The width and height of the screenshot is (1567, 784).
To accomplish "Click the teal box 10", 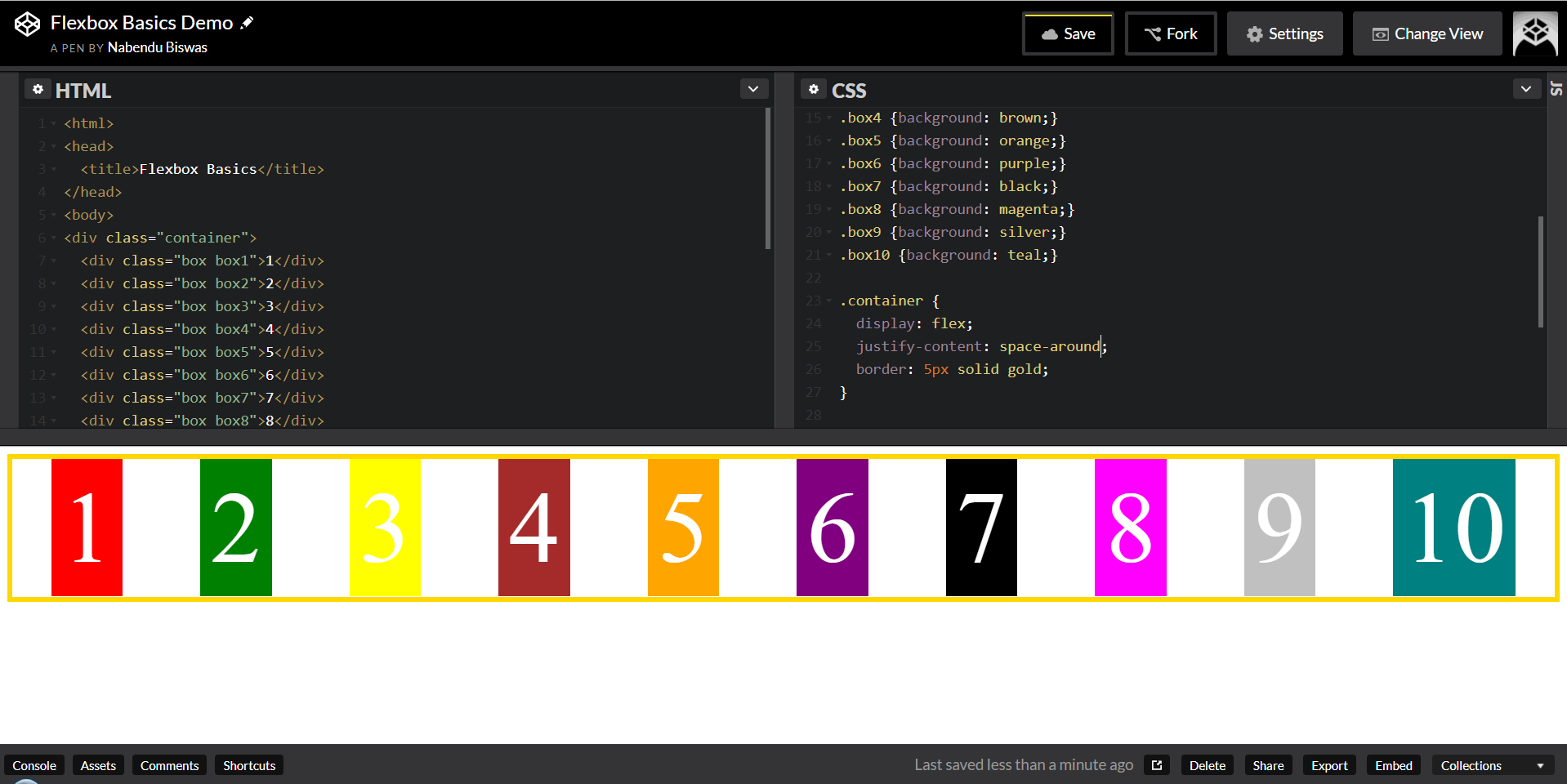I will [x=1454, y=528].
